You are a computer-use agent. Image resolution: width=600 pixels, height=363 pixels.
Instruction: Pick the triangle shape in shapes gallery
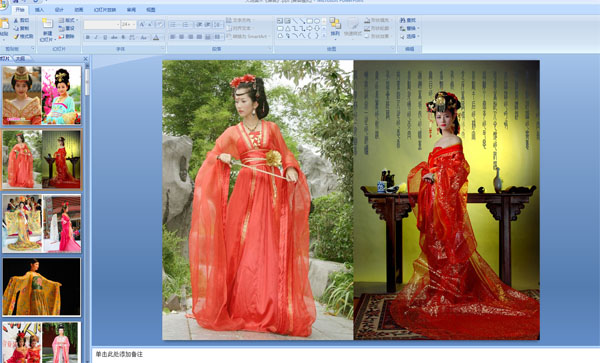pos(287,28)
